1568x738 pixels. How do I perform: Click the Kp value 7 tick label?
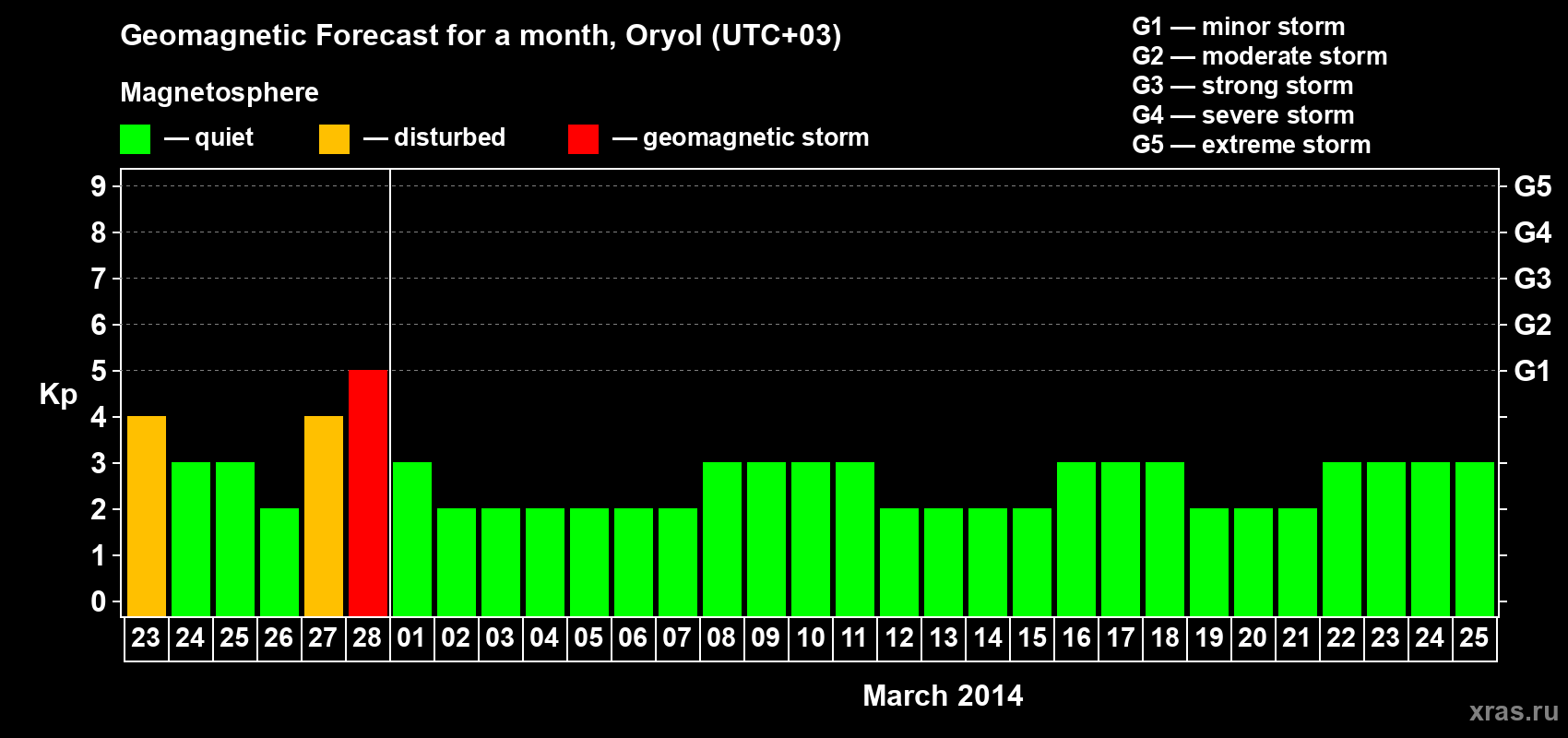(x=99, y=279)
